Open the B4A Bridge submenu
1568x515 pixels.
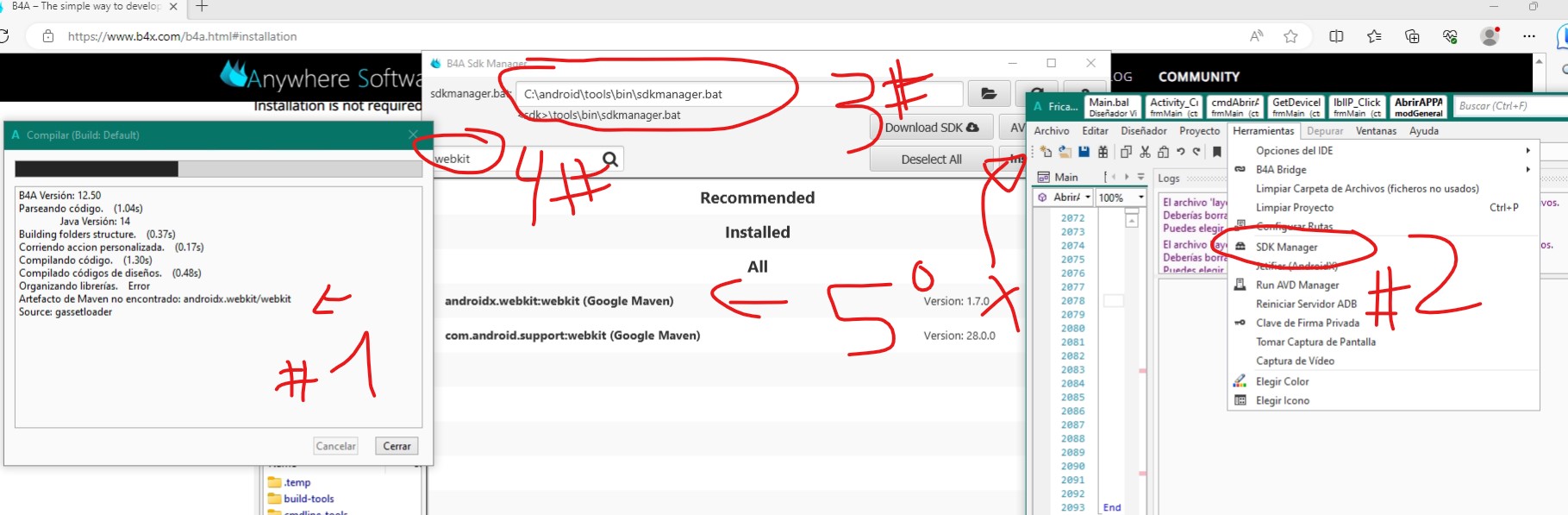(x=1384, y=169)
